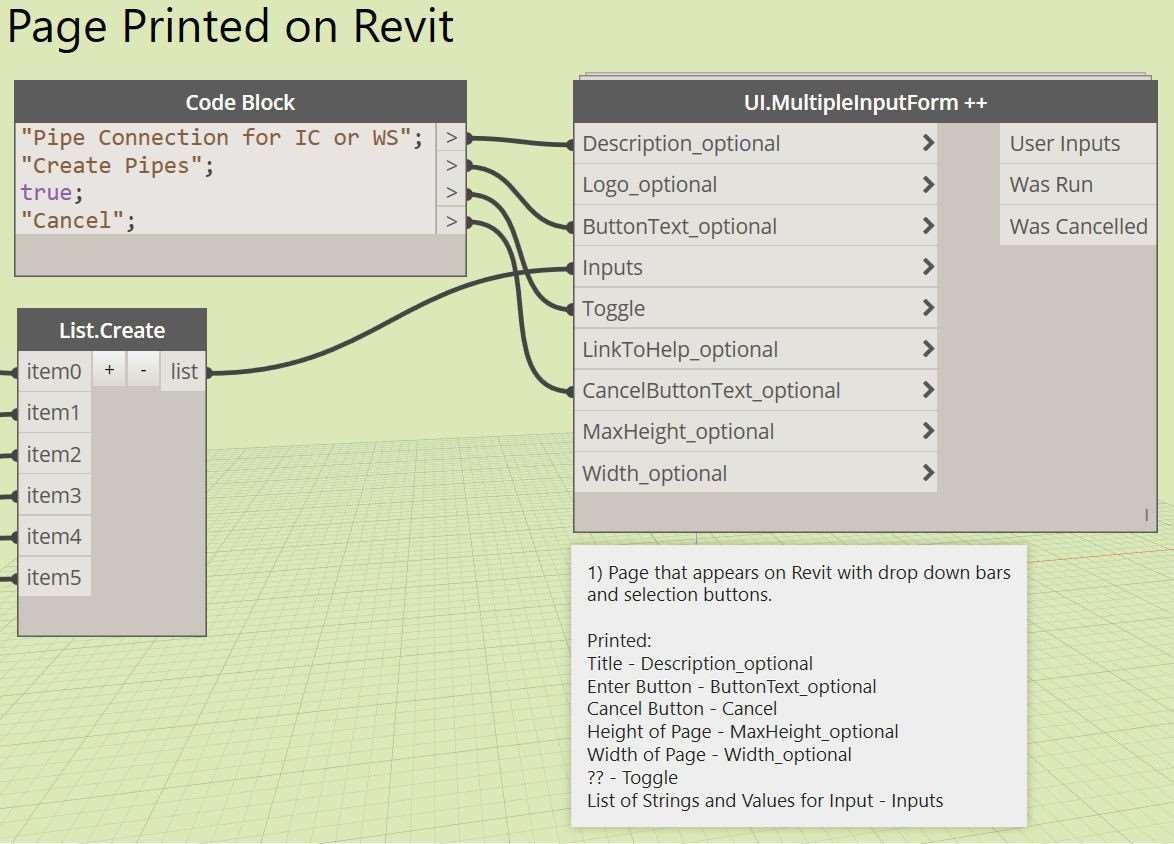The image size is (1174, 844).
Task: Click the MaxHeight_optional input label
Action: point(678,431)
